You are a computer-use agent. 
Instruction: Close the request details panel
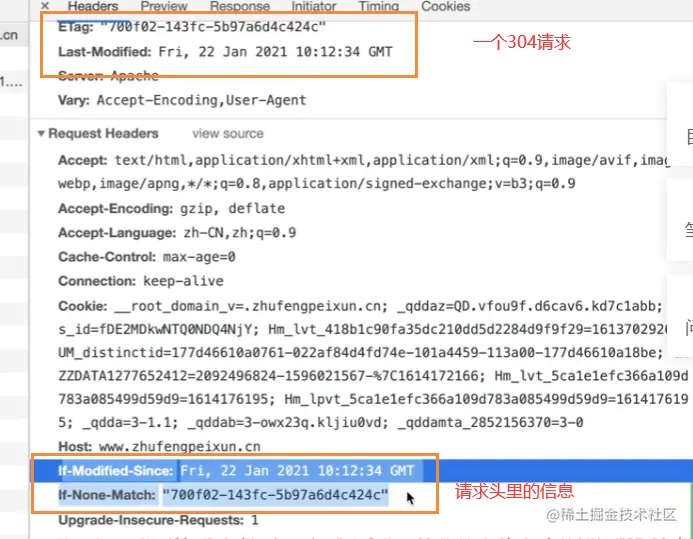tap(45, 6)
